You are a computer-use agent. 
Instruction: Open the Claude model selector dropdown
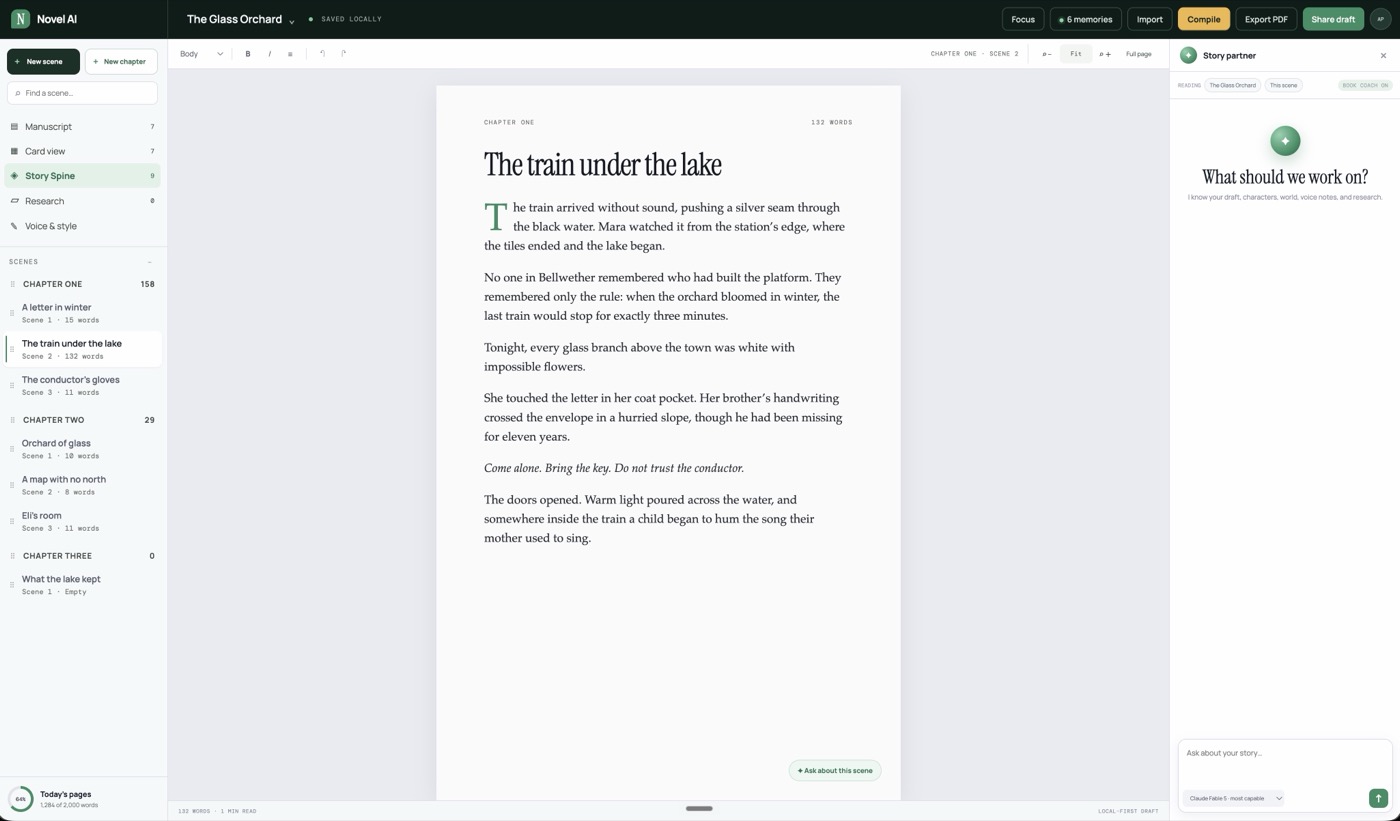point(1235,798)
